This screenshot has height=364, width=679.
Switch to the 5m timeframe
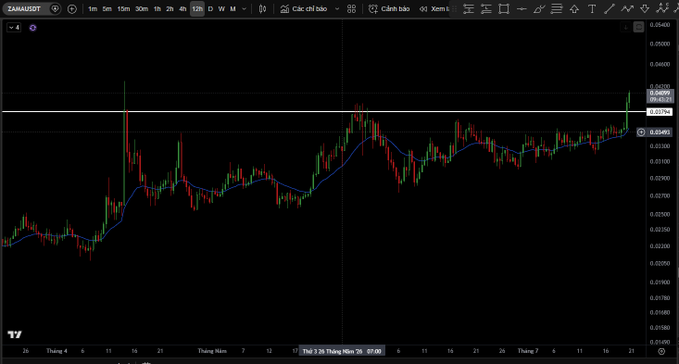tap(107, 9)
